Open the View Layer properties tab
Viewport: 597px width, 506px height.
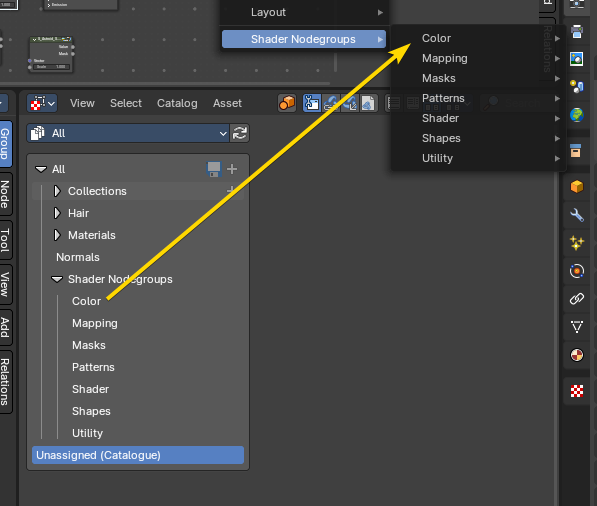[576, 59]
